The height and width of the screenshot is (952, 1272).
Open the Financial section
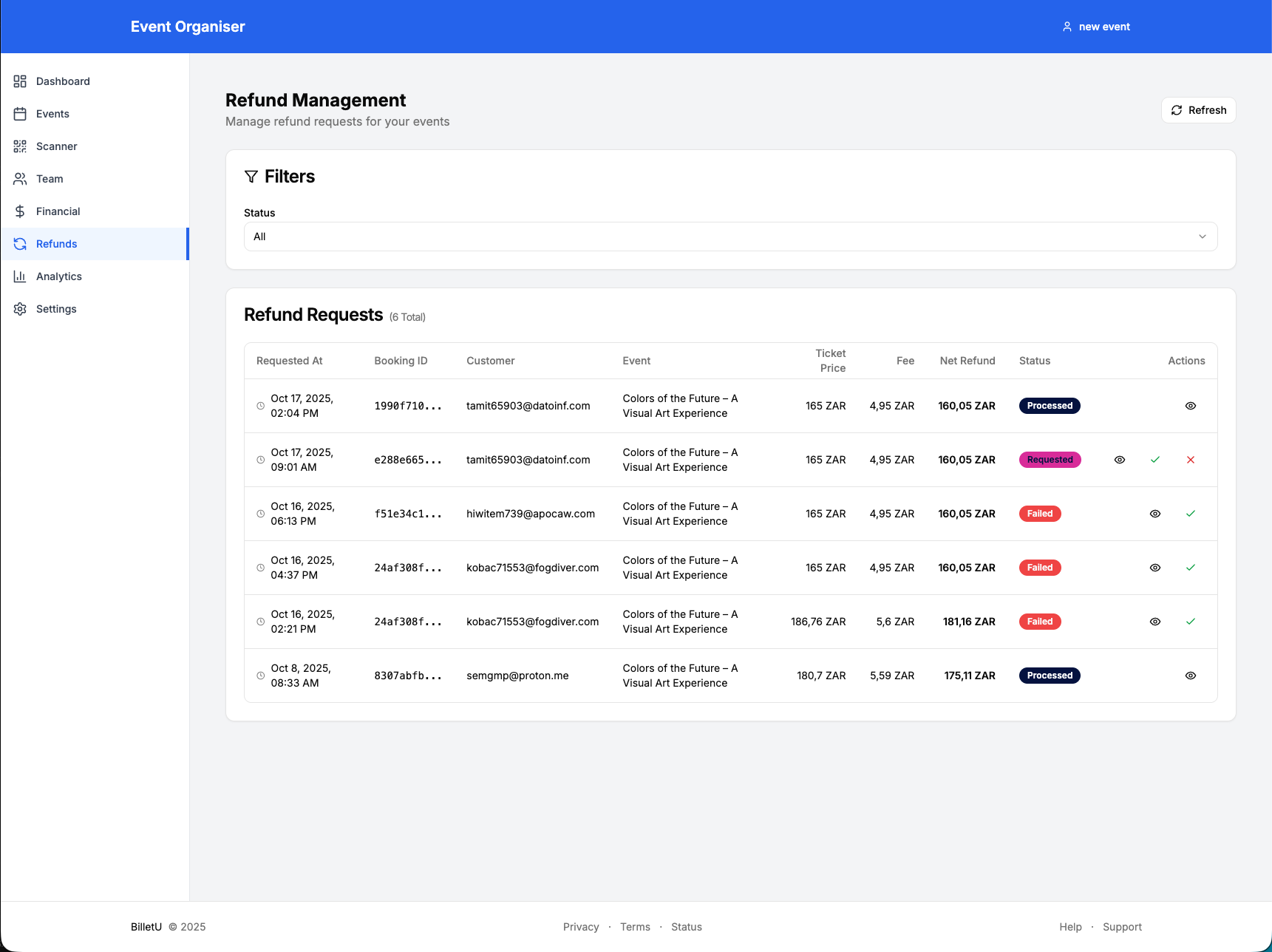click(x=95, y=211)
